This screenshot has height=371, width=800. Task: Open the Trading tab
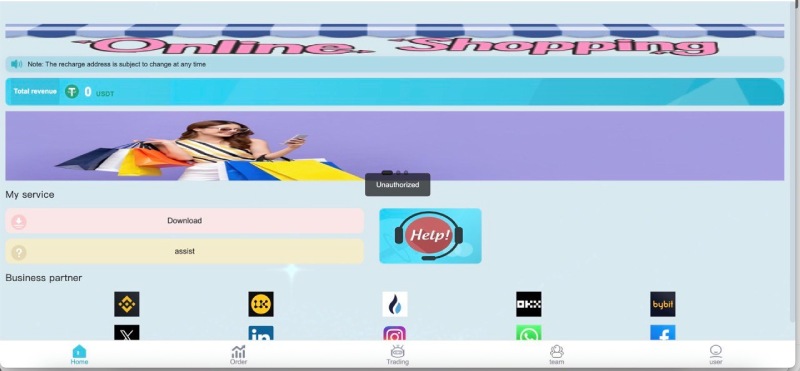click(397, 355)
